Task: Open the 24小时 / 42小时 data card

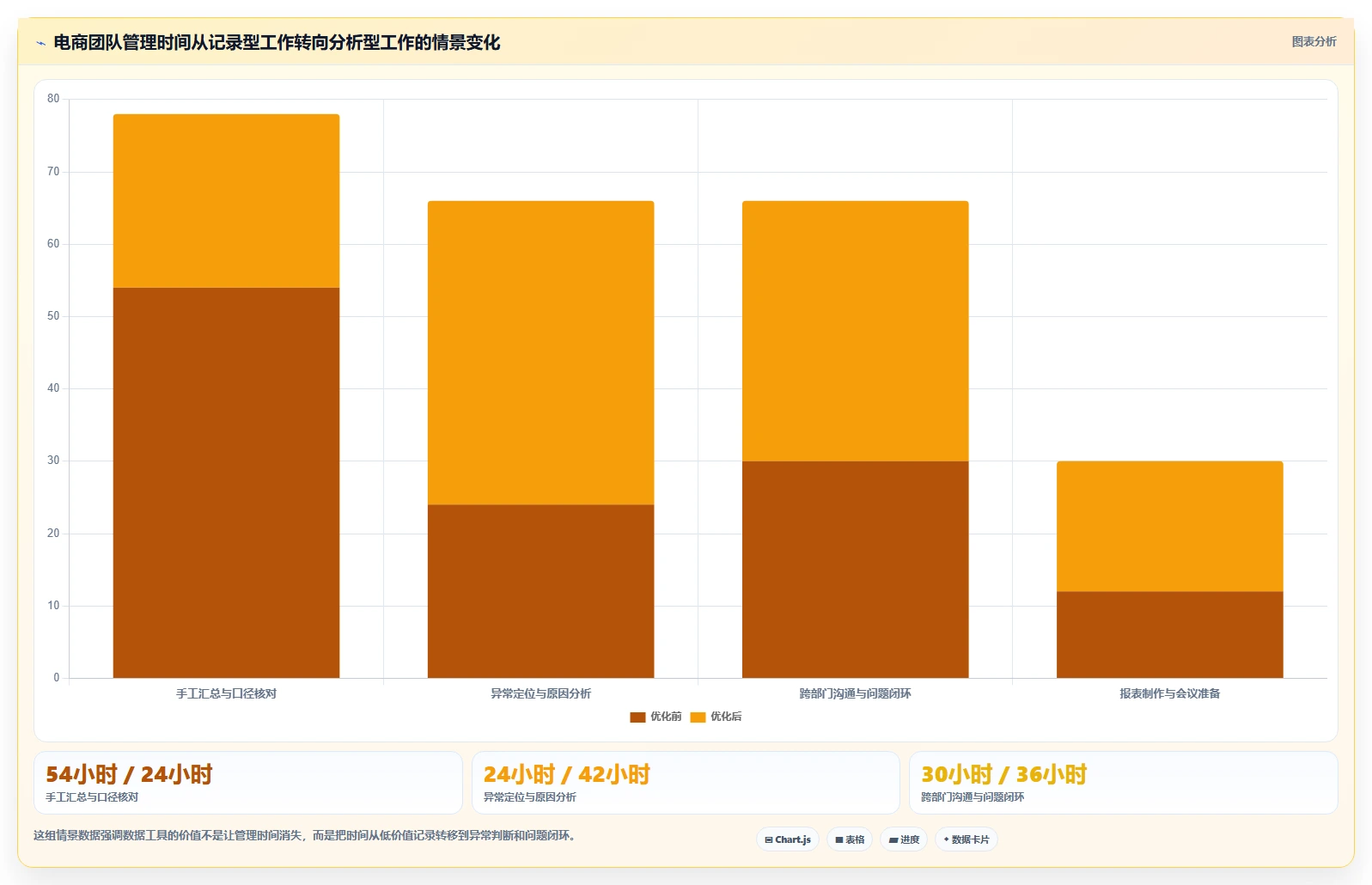Action: pos(686,783)
